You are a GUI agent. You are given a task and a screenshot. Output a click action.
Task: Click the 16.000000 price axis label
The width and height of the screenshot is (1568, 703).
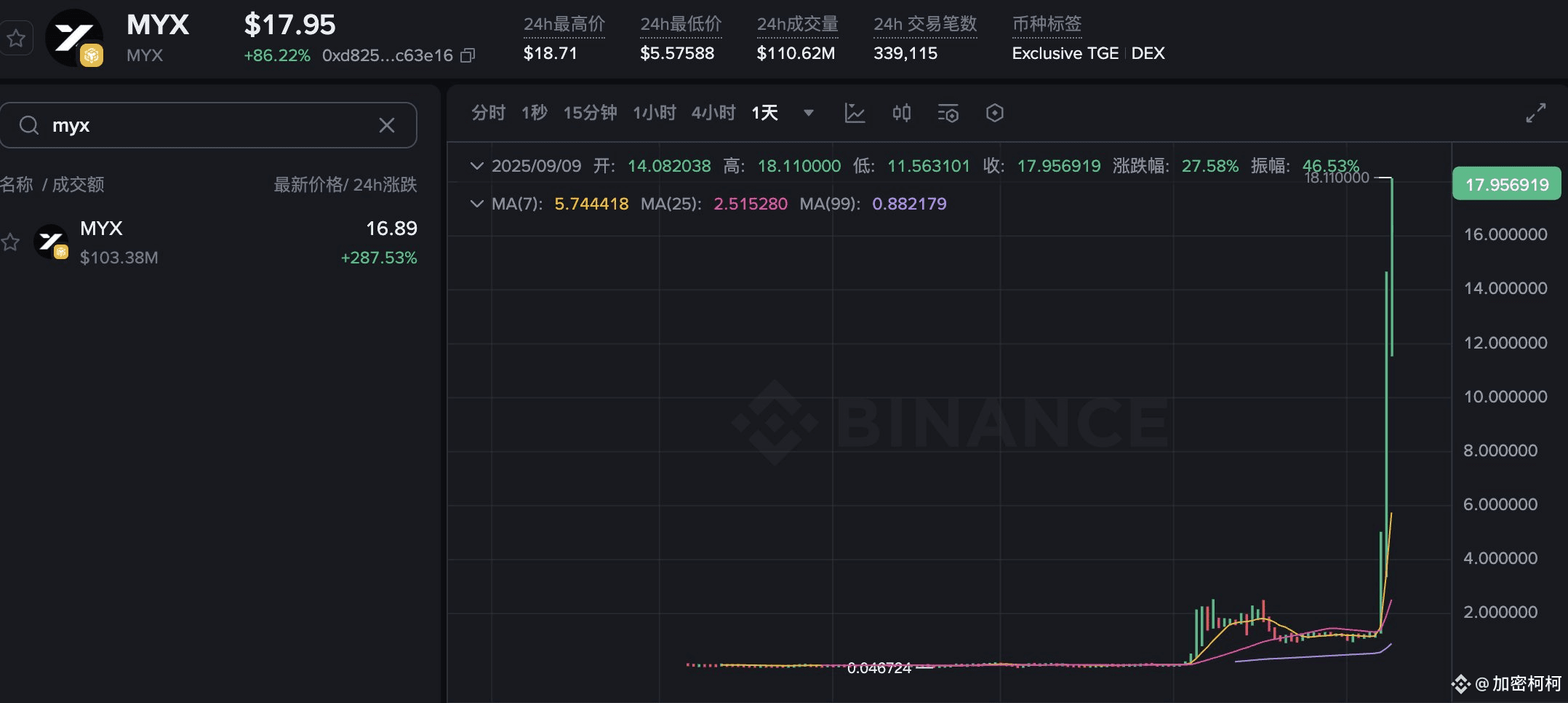click(1505, 234)
